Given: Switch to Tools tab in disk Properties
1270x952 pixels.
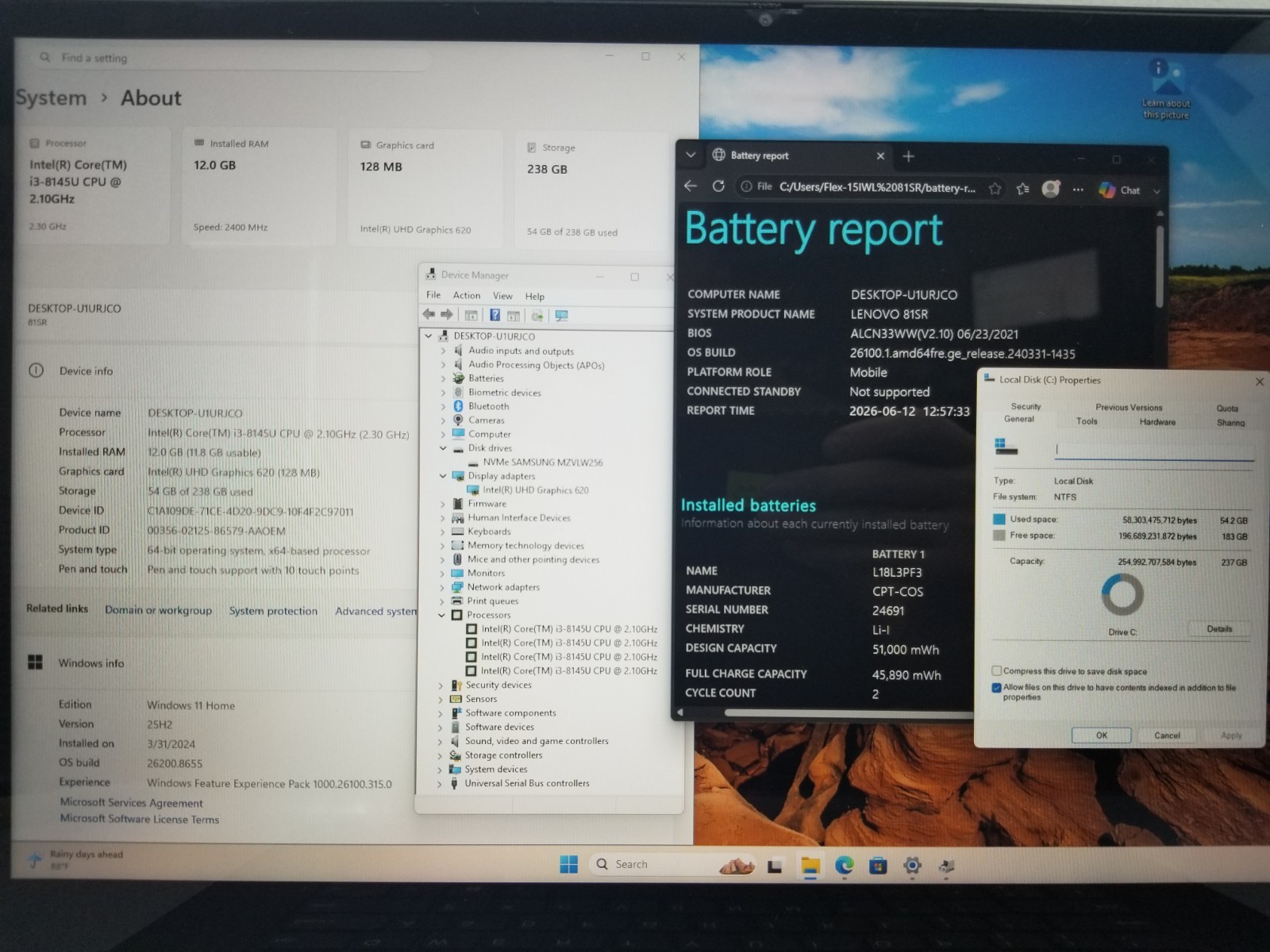Looking at the screenshot, I should (1087, 421).
